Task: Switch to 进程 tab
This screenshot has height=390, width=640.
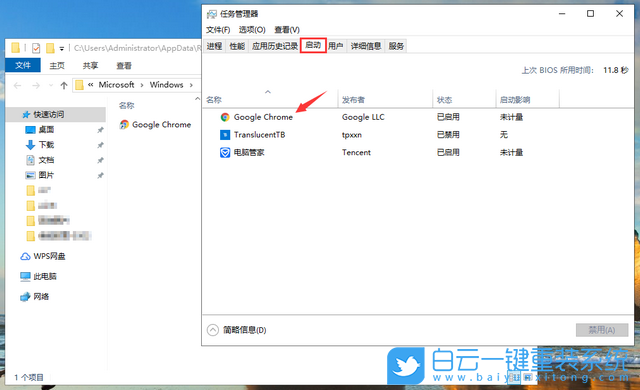Action: coord(214,46)
